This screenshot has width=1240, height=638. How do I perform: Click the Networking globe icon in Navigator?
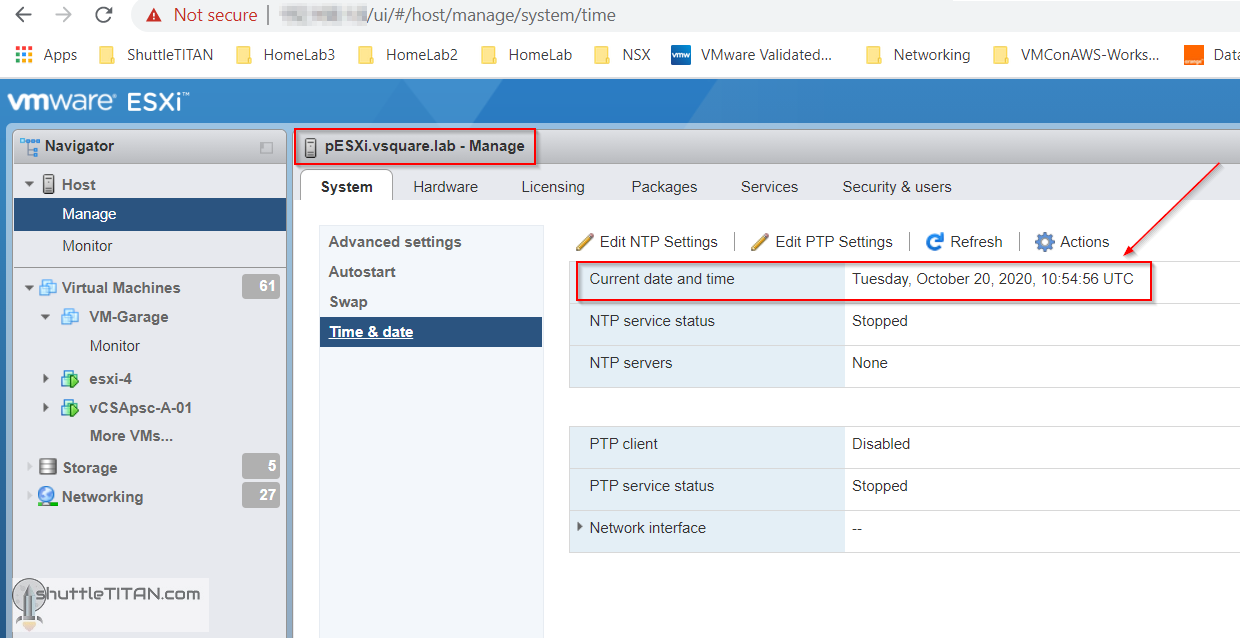tap(46, 496)
